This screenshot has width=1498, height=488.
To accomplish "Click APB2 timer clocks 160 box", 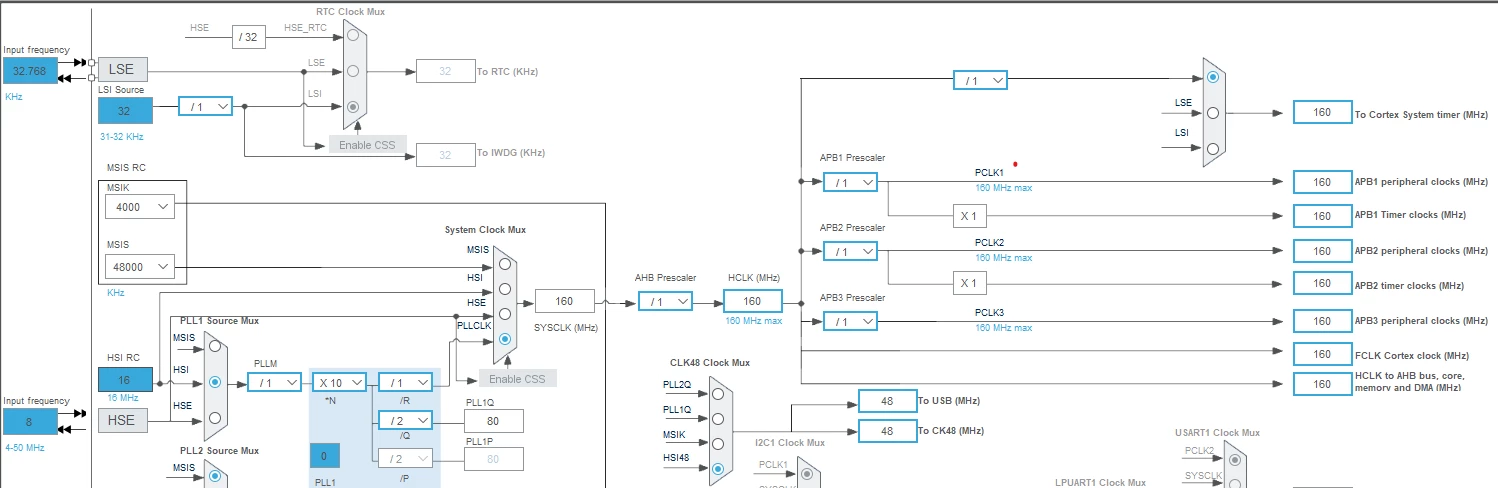I will (1322, 284).
